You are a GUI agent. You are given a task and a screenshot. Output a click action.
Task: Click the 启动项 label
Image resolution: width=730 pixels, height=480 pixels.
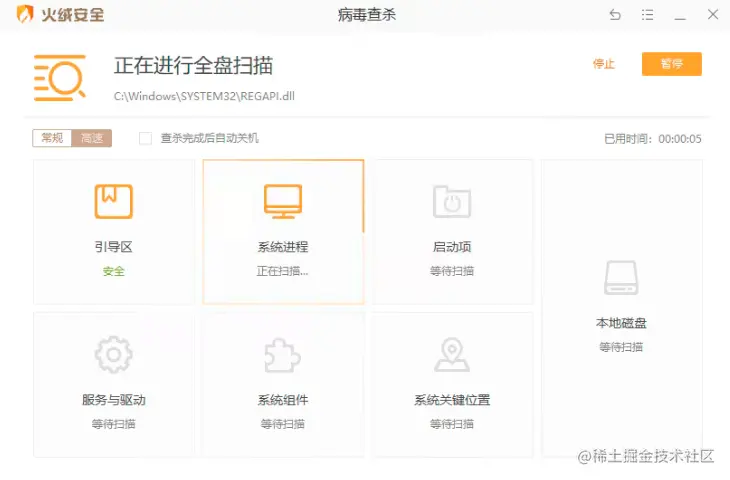(452, 247)
